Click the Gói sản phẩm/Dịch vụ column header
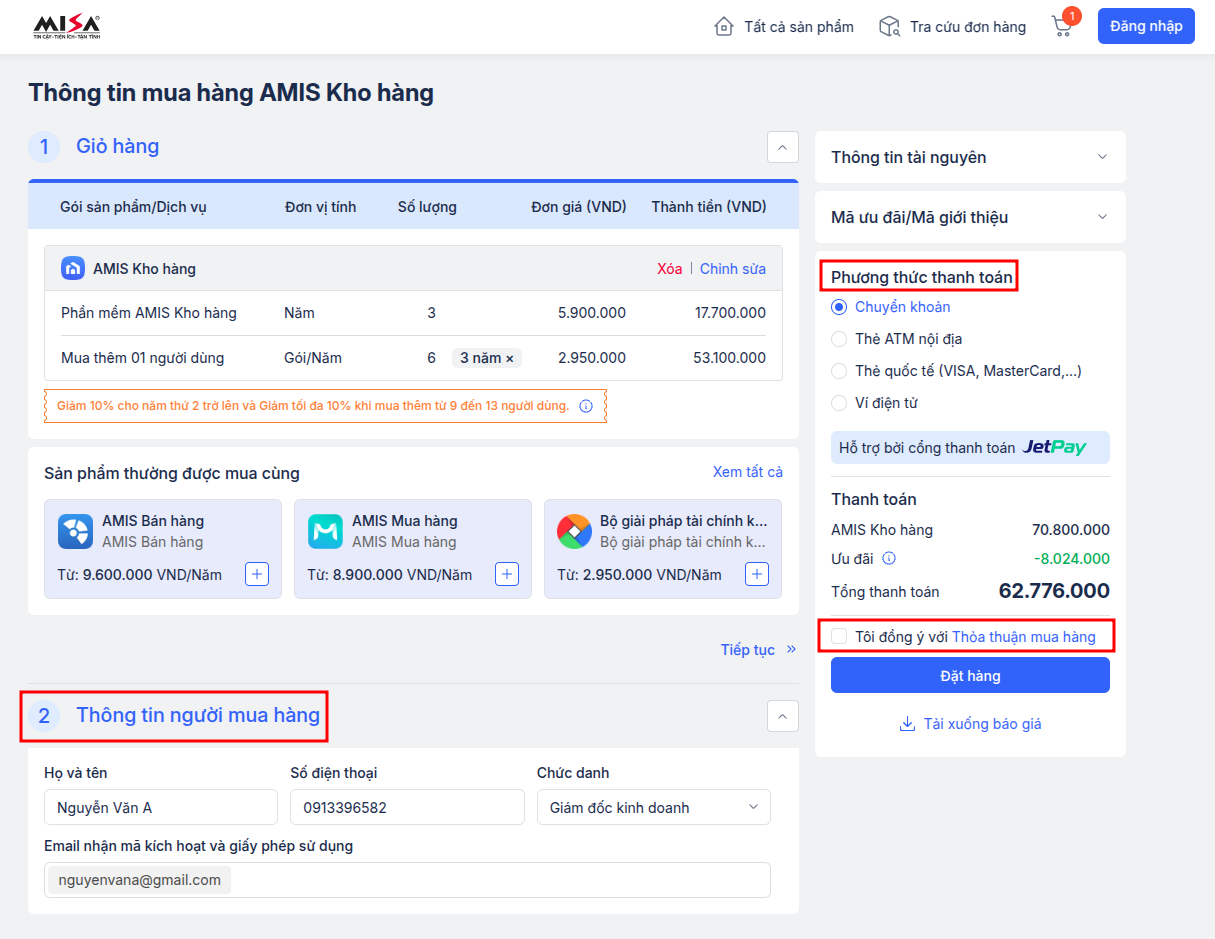 coord(133,207)
